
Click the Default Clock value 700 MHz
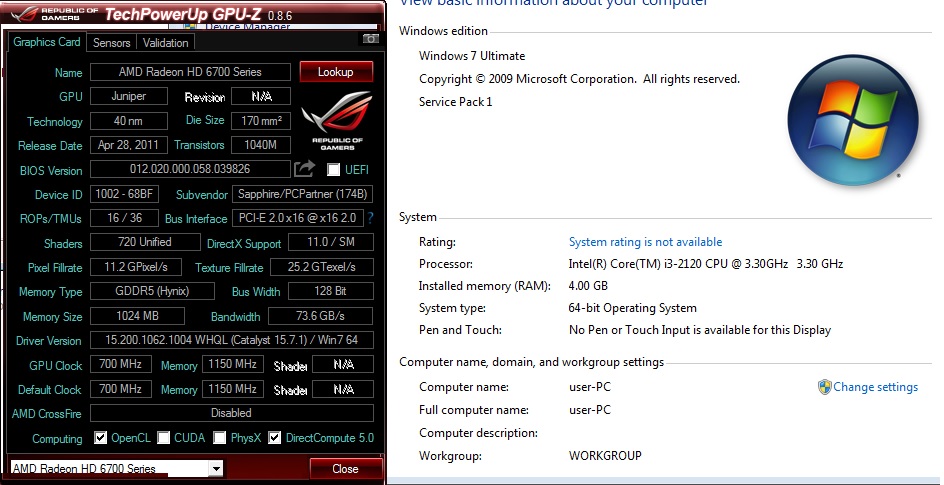121,389
